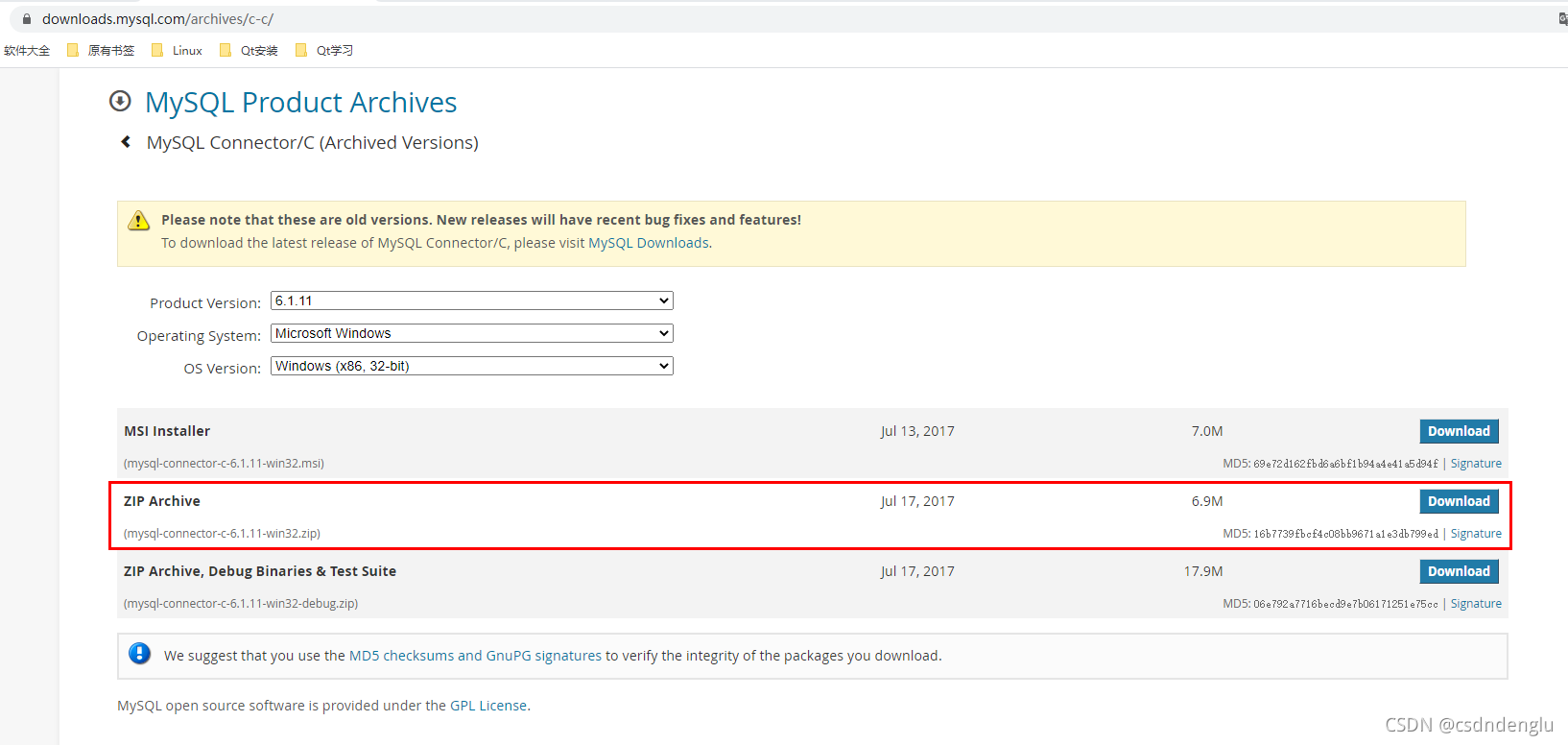Click the 7.0M file size
The height and width of the screenshot is (745, 1568).
pos(1207,431)
